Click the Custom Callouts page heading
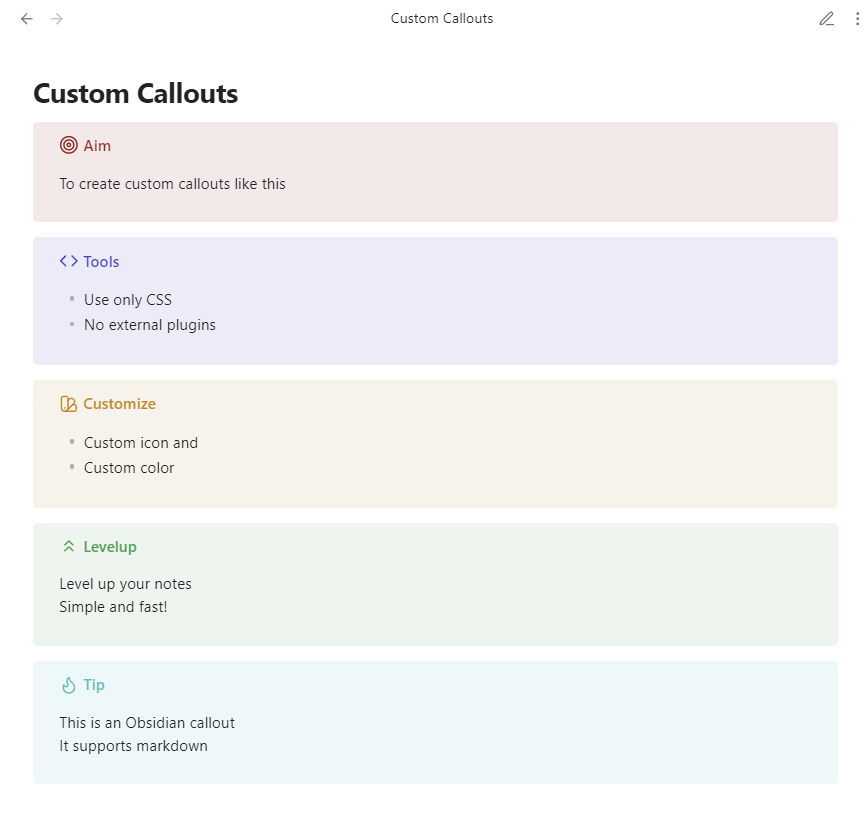The image size is (868, 824). pyautogui.click(x=135, y=93)
